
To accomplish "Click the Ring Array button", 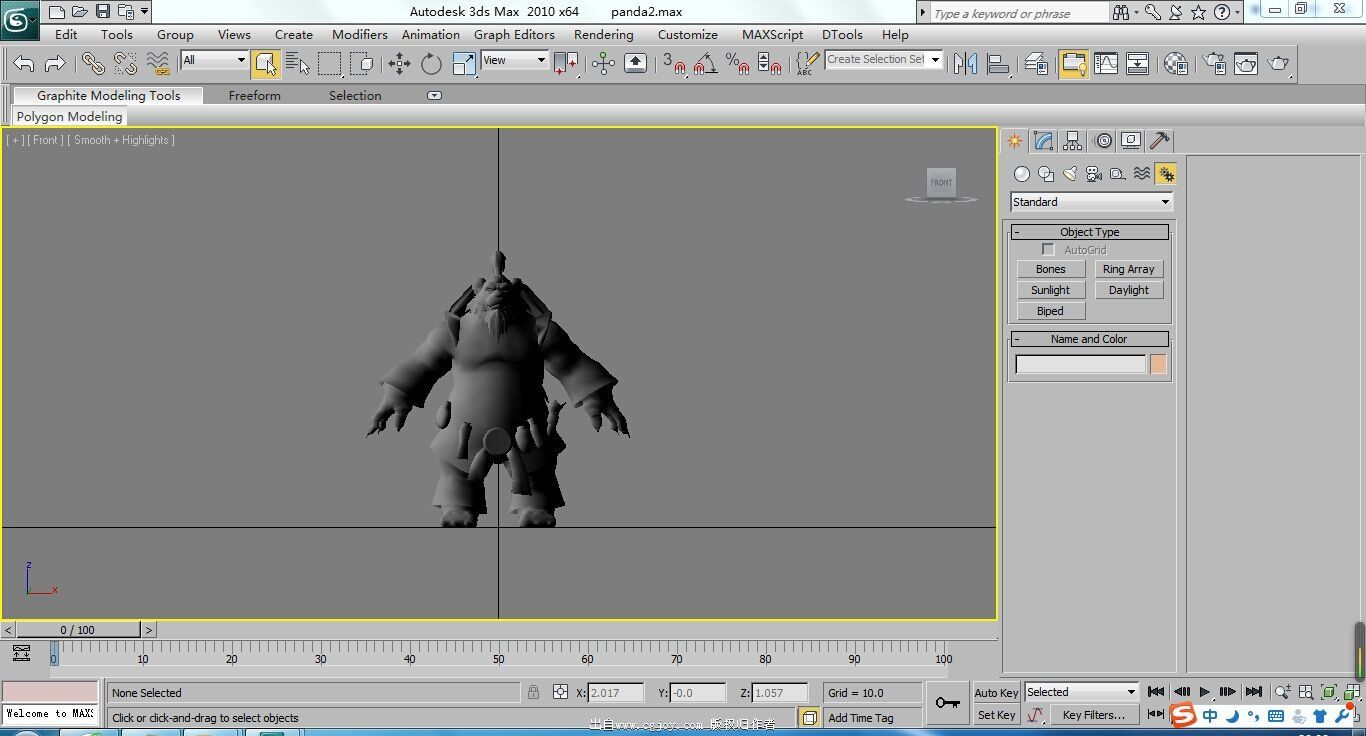I will click(x=1129, y=269).
